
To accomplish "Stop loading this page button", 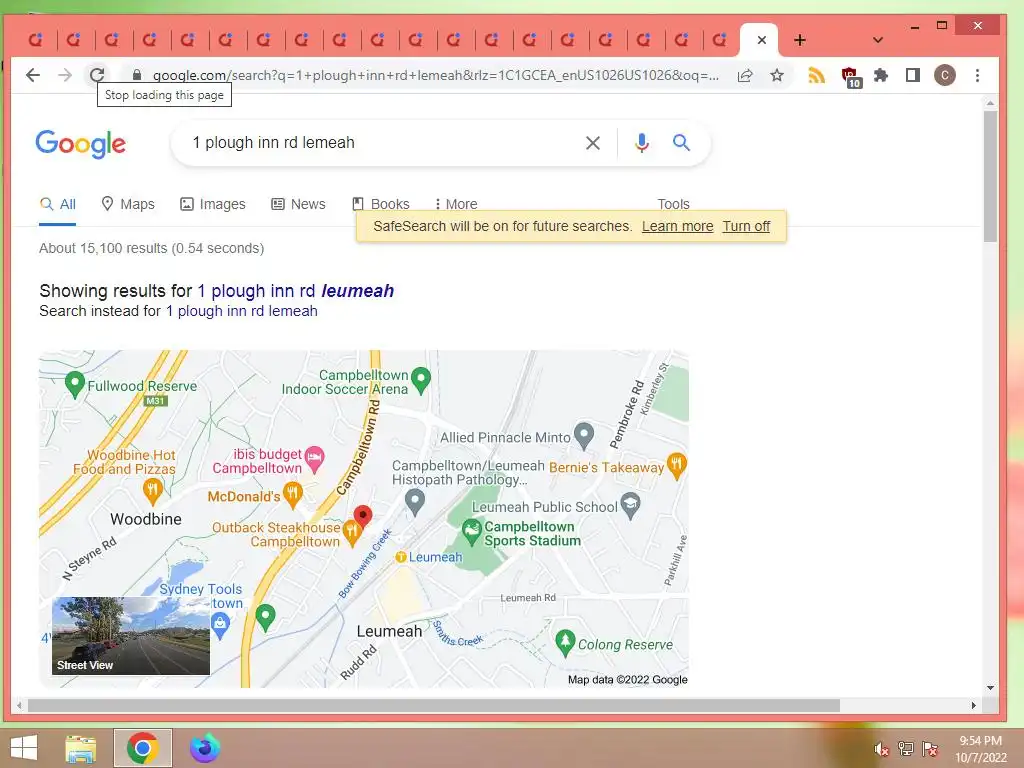I will 97,75.
